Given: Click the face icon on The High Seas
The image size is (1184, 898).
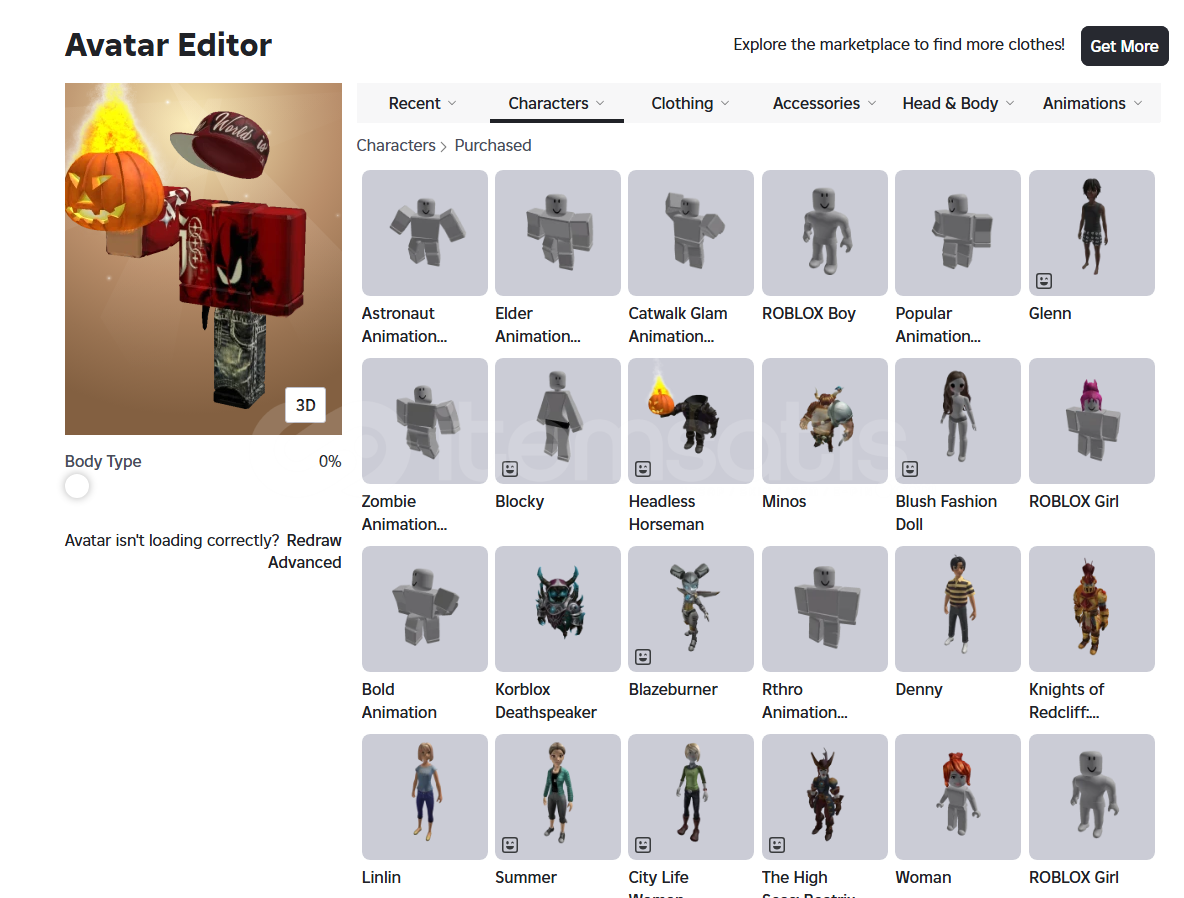Looking at the screenshot, I should click(776, 845).
